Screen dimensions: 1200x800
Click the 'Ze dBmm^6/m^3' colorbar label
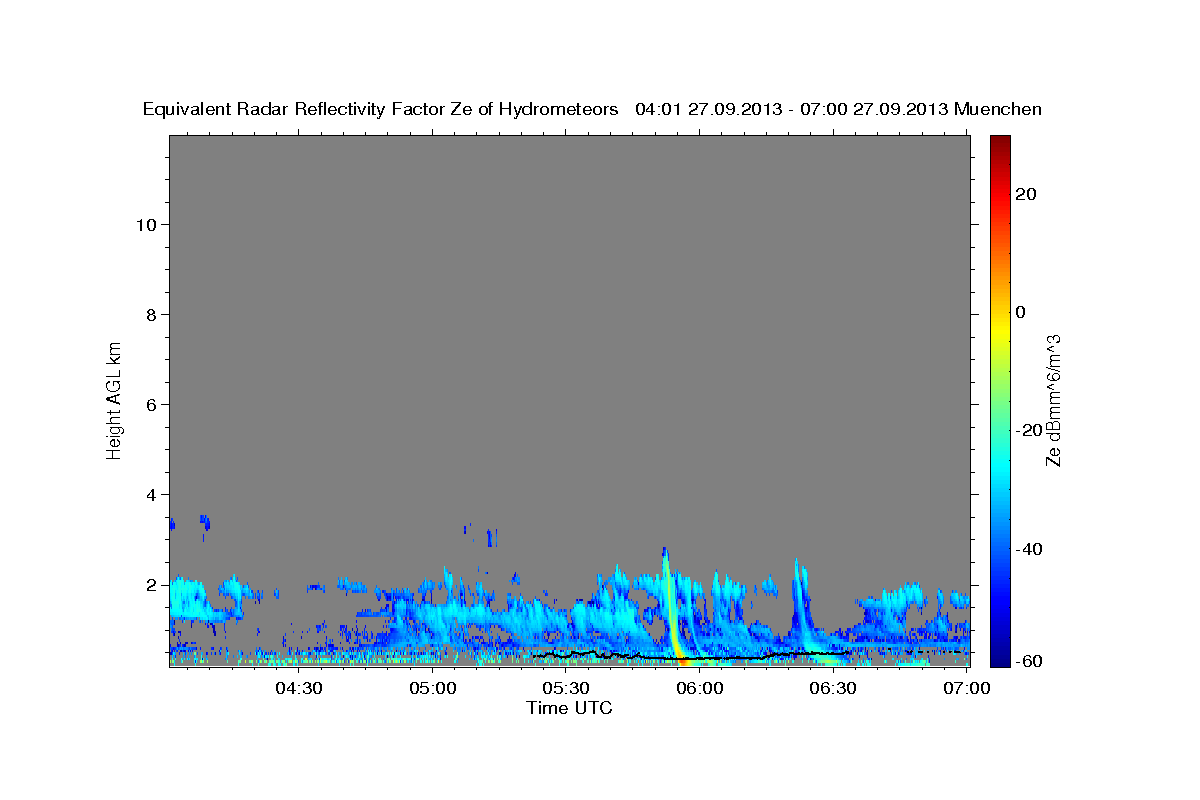1053,399
